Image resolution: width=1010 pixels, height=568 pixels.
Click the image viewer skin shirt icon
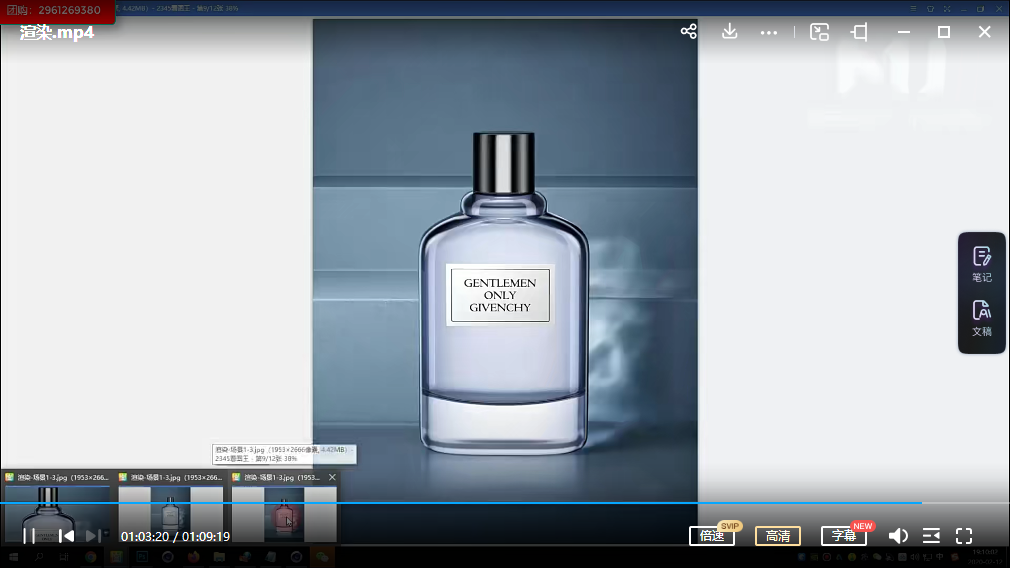coord(930,8)
